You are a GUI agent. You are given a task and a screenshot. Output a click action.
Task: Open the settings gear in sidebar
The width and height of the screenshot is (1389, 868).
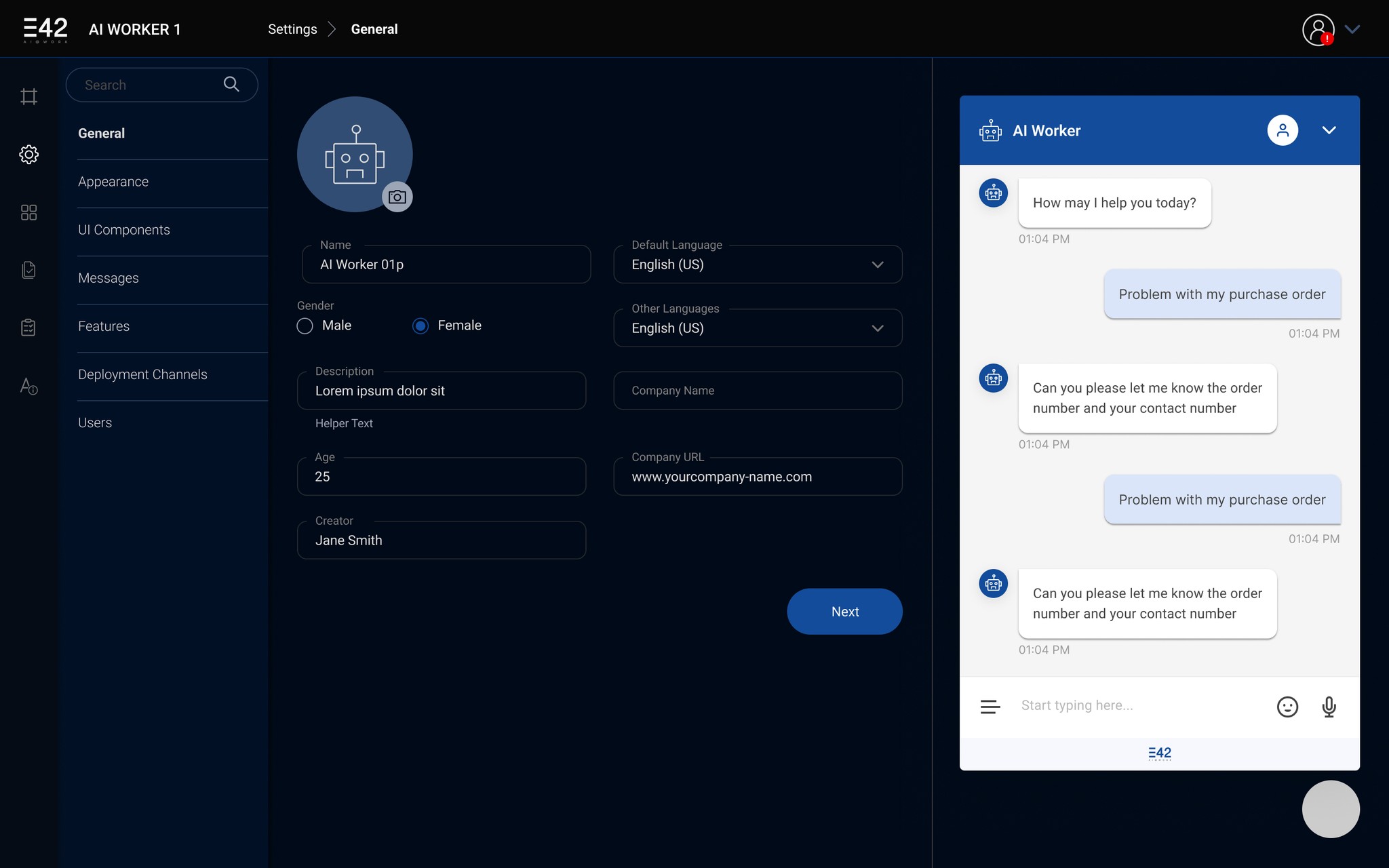coord(28,155)
